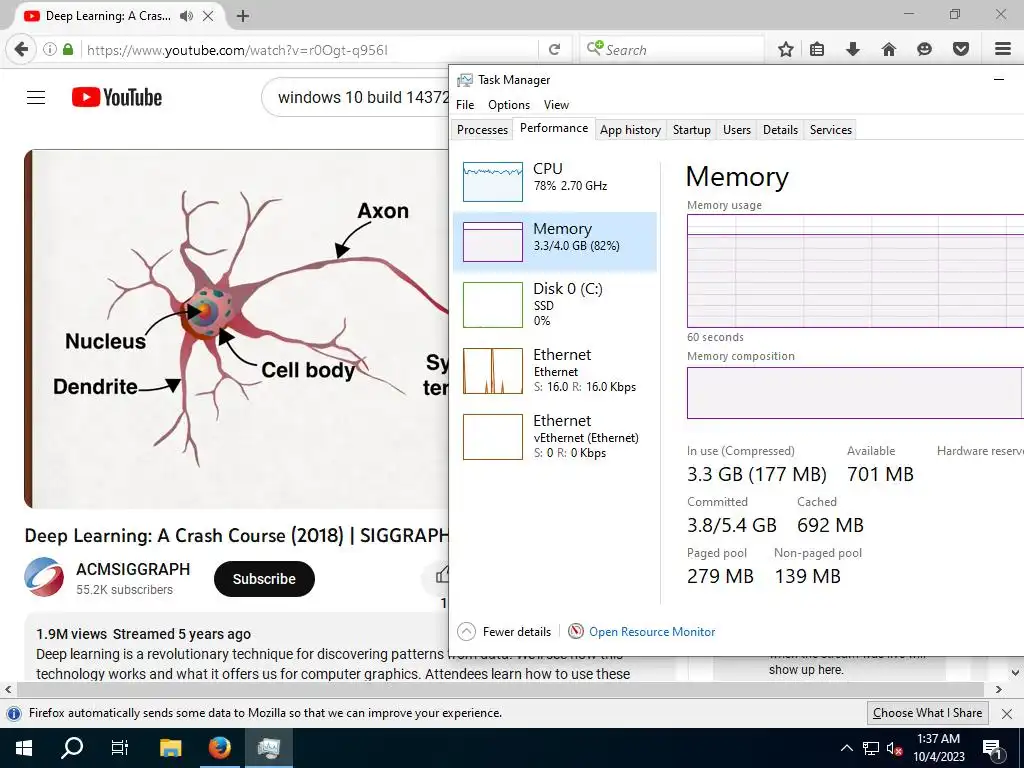This screenshot has height=768, width=1024.
Task: Select the vEthernet (Ethernet) item
Action: pos(554,437)
